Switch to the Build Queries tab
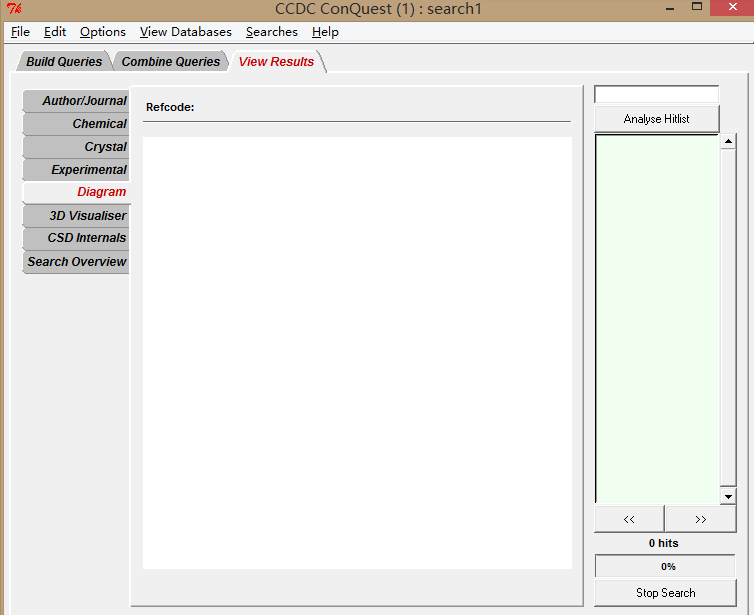 tap(64, 62)
